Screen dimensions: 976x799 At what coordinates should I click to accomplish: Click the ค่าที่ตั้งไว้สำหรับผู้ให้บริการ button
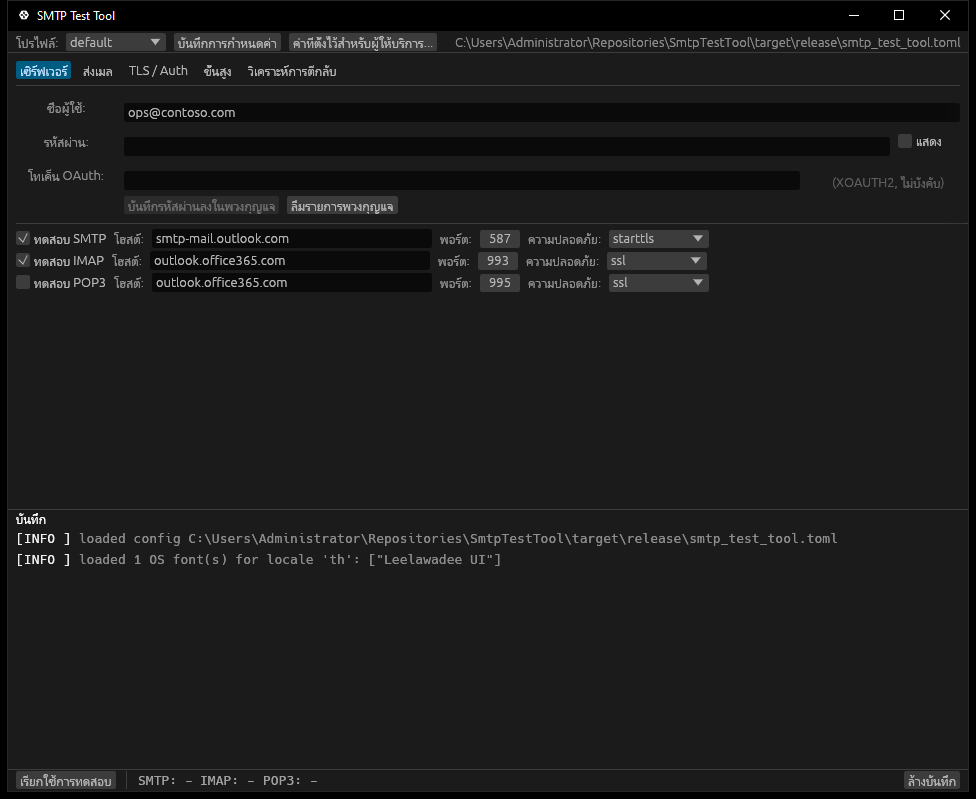363,42
